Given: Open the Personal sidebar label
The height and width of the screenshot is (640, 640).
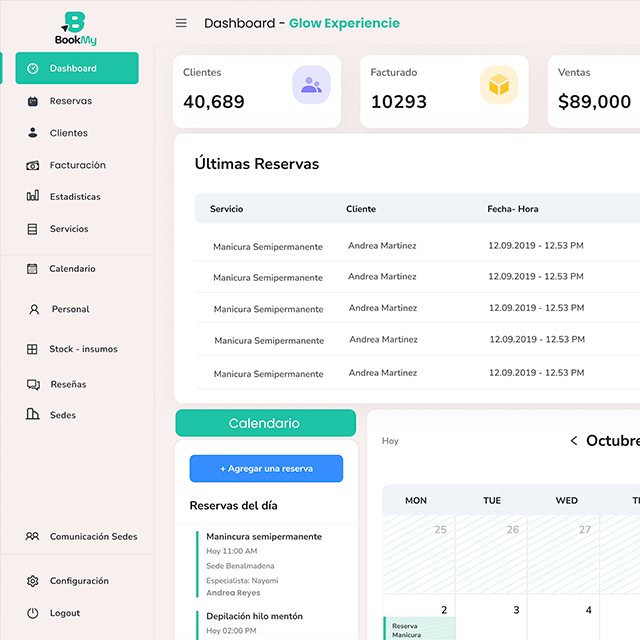Looking at the screenshot, I should tap(70, 309).
